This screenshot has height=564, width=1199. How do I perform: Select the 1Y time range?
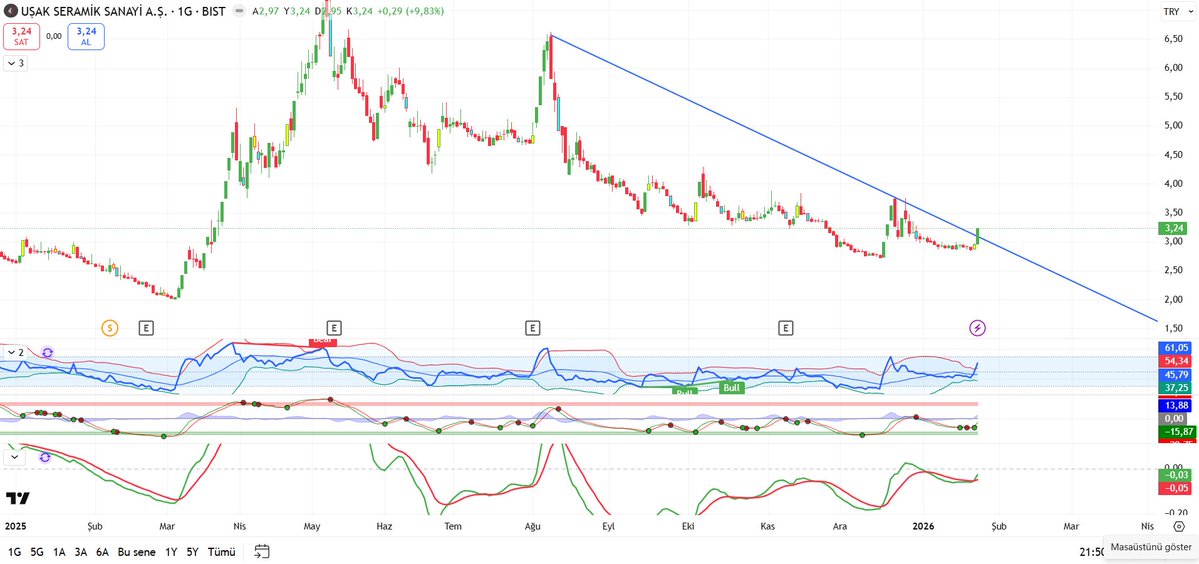point(171,552)
